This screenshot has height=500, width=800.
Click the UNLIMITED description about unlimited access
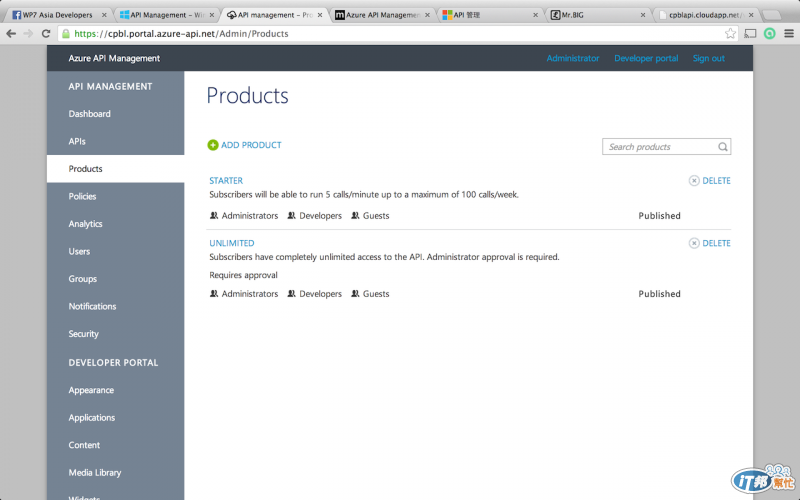[x=384, y=257]
